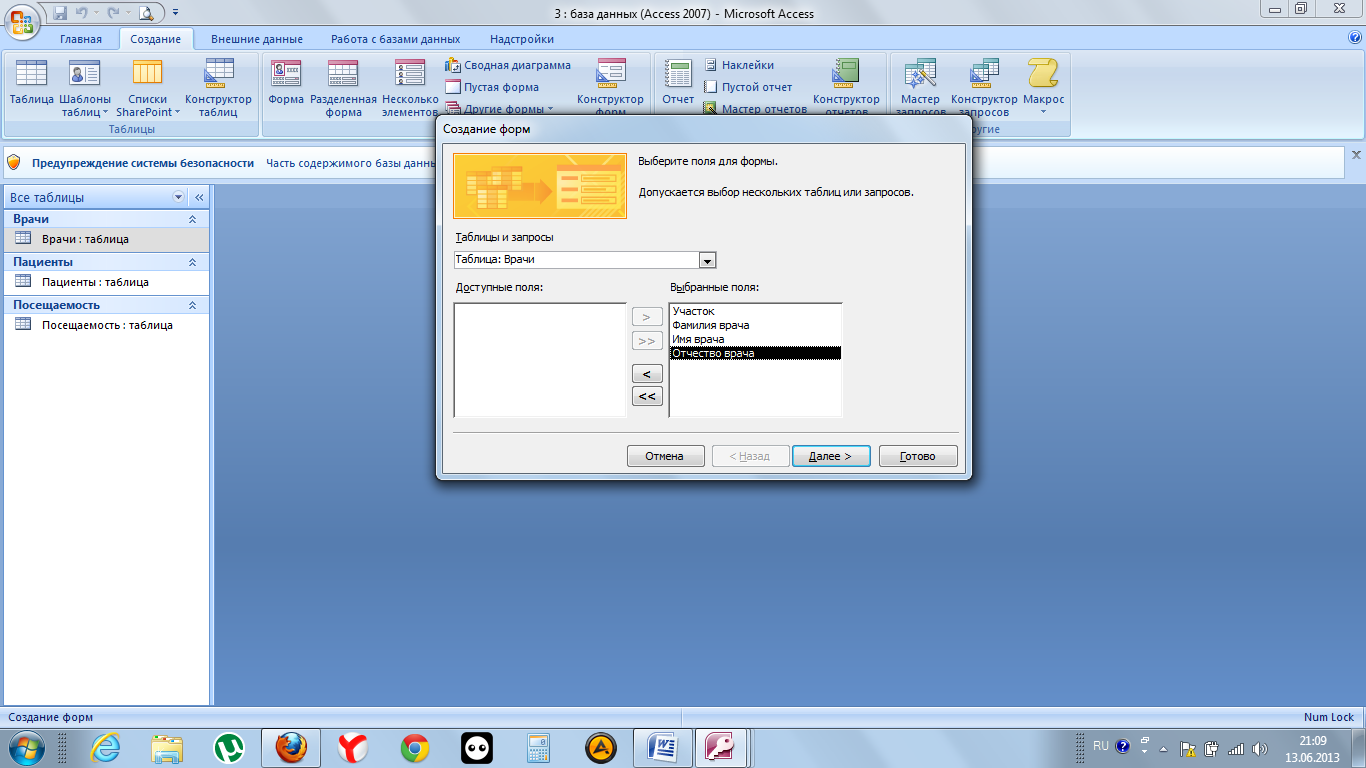Image resolution: width=1366 pixels, height=768 pixels.
Task: Select Участок in the selected fields list
Action: [755, 311]
